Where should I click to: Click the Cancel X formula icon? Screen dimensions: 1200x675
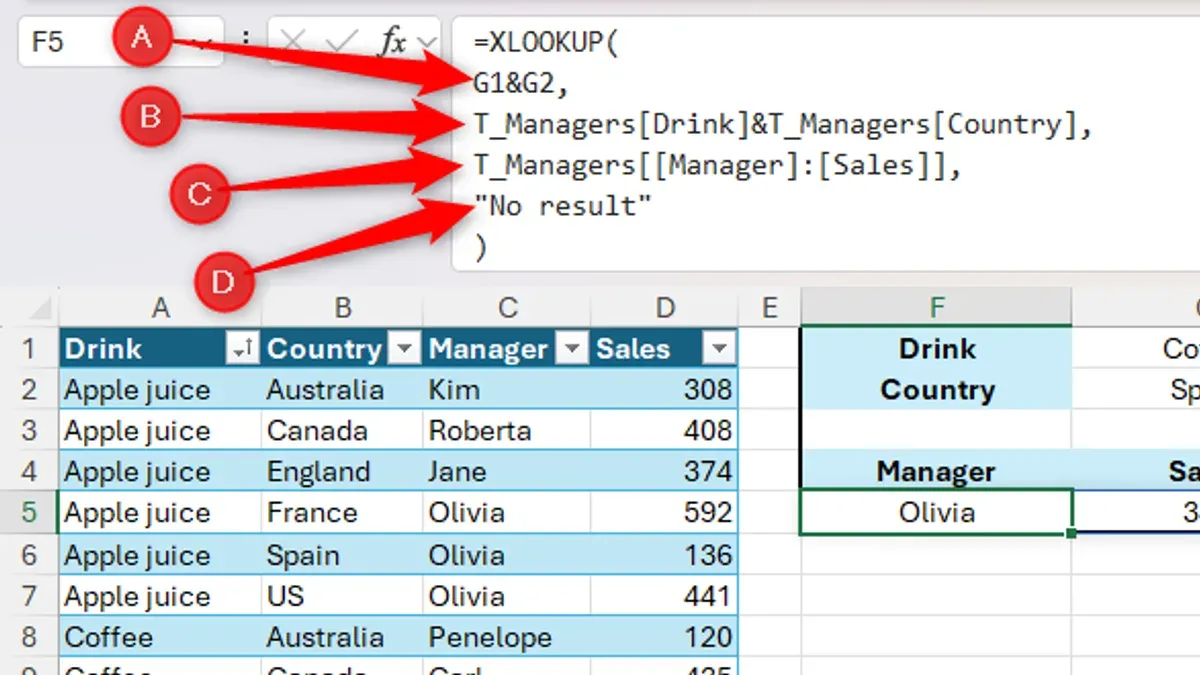tap(293, 42)
